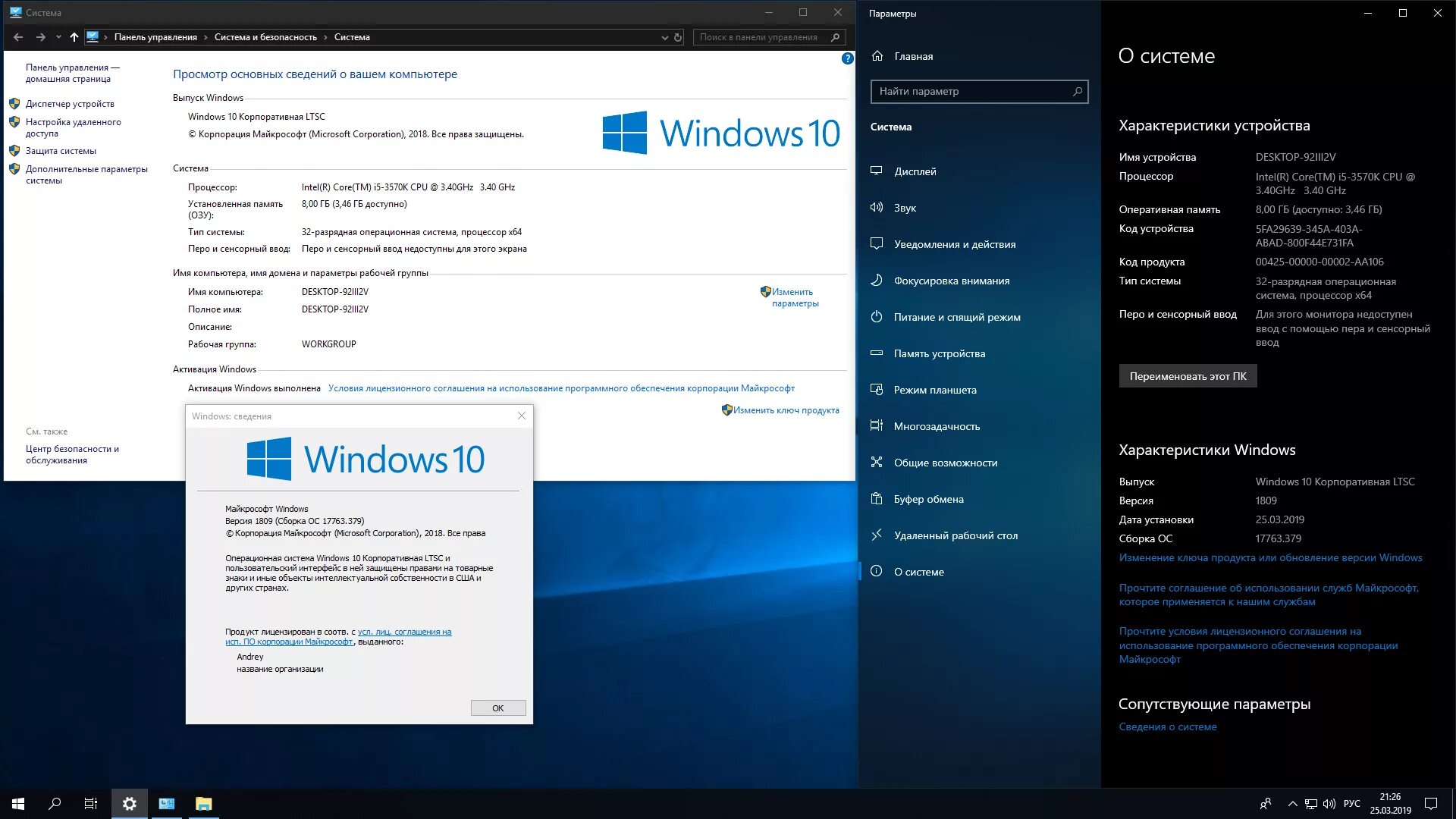This screenshot has width=1456, height=819.
Task: Go up one level in Control Panel
Action: (x=74, y=37)
